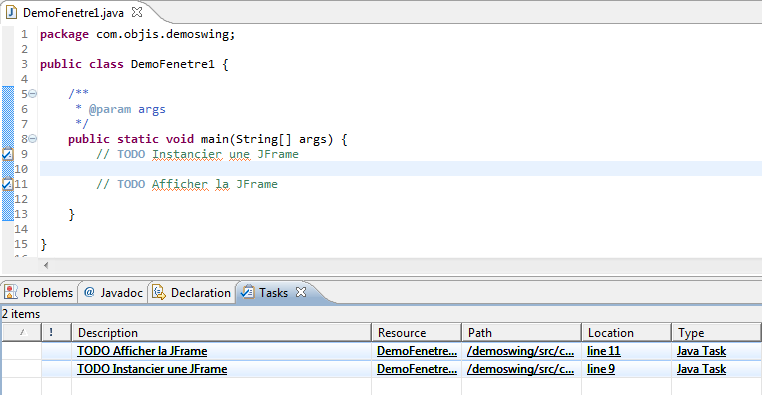
Task: Close the Tasks view tab
Action: [x=301, y=292]
